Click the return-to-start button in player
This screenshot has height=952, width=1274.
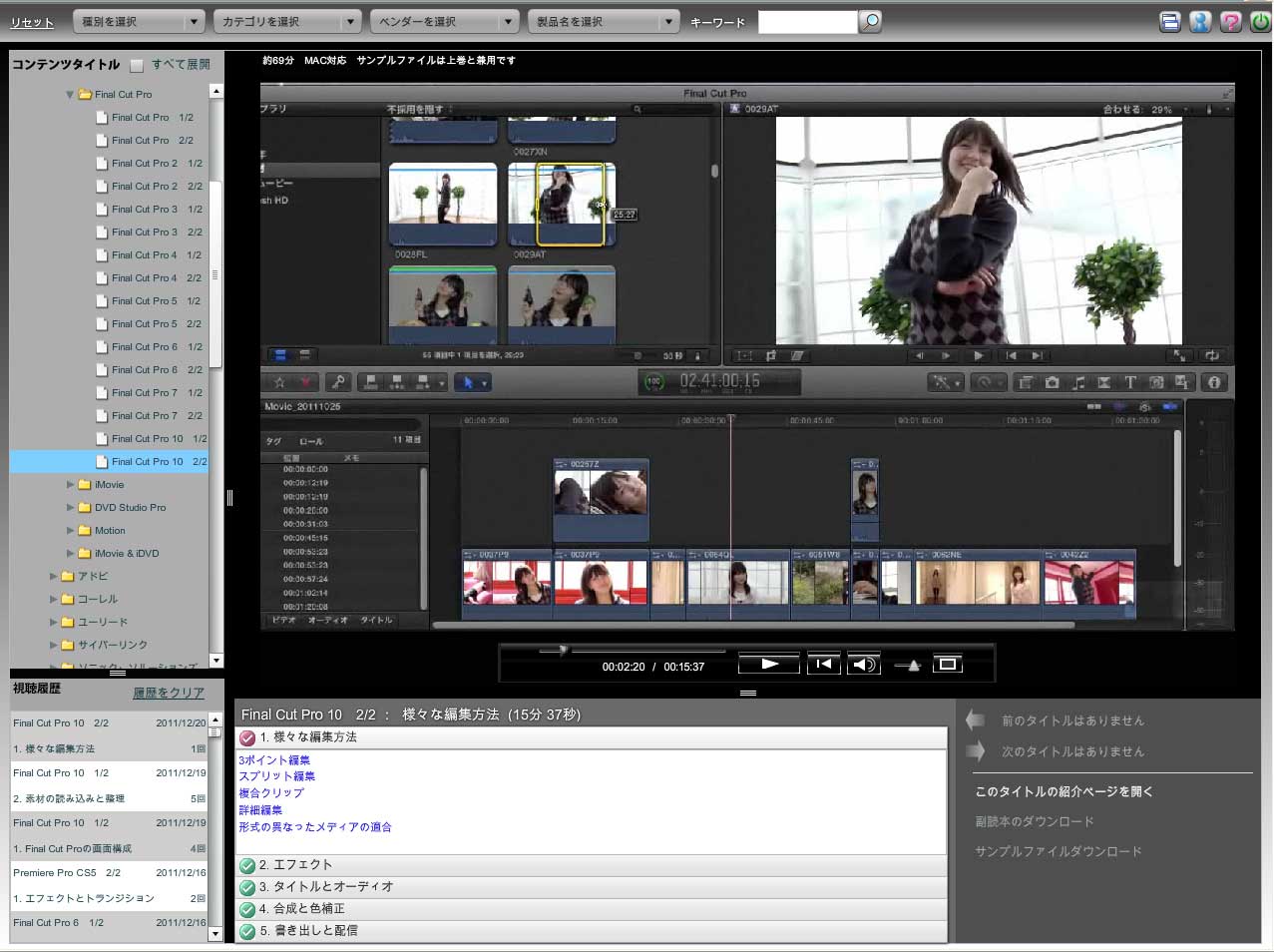coord(823,664)
